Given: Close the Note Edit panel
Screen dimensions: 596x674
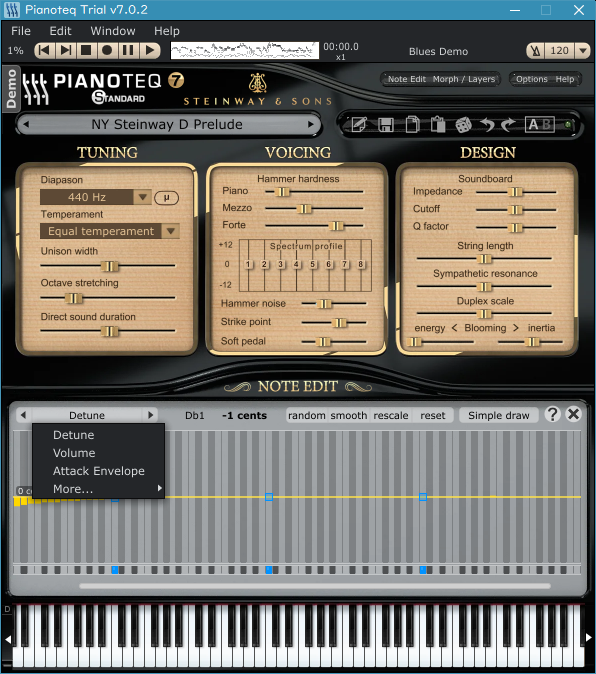Looking at the screenshot, I should click(574, 415).
